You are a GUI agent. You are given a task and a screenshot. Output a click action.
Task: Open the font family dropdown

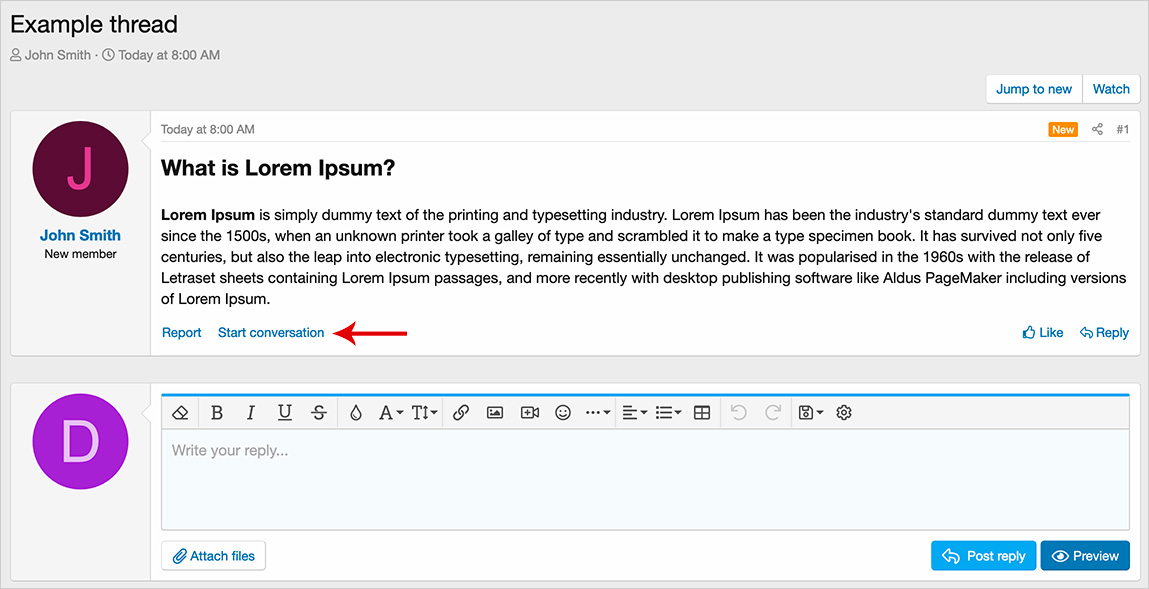coord(389,412)
